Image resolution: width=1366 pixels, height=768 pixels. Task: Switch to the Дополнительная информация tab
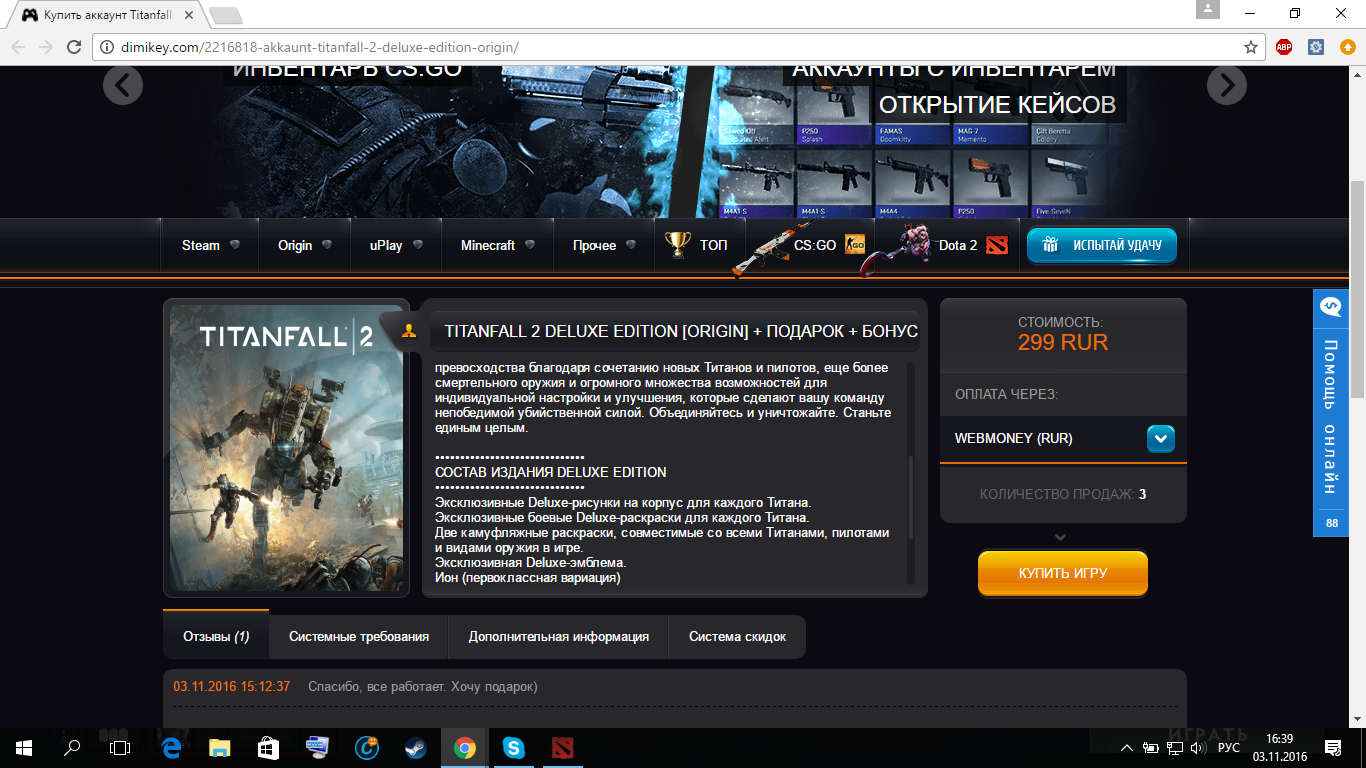(559, 636)
